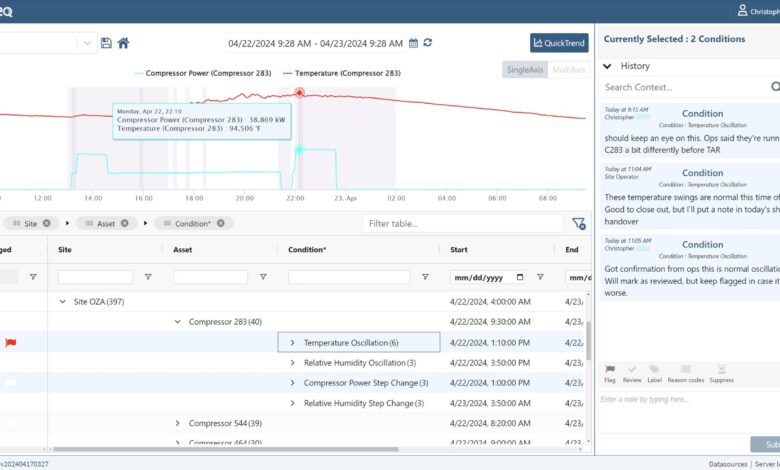Click arrow between Site and Asset chips
Image resolution: width=780 pixels, height=470 pixels.
pos(67,223)
